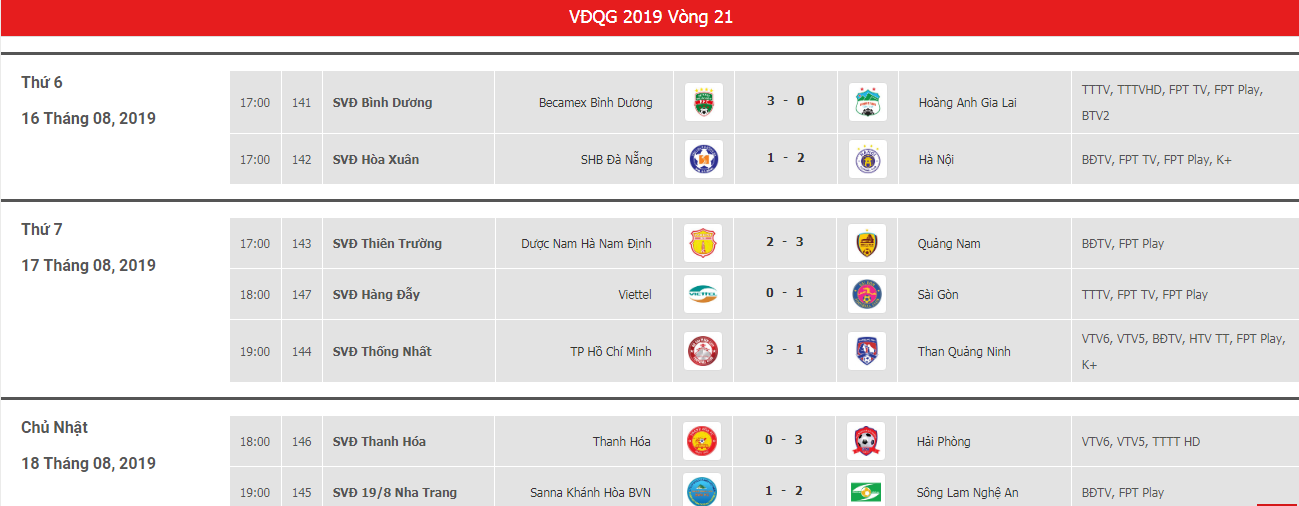Click the Thứ 7 17 Tháng 08 date heading
The height and width of the screenshot is (506, 1299).
pos(88,248)
